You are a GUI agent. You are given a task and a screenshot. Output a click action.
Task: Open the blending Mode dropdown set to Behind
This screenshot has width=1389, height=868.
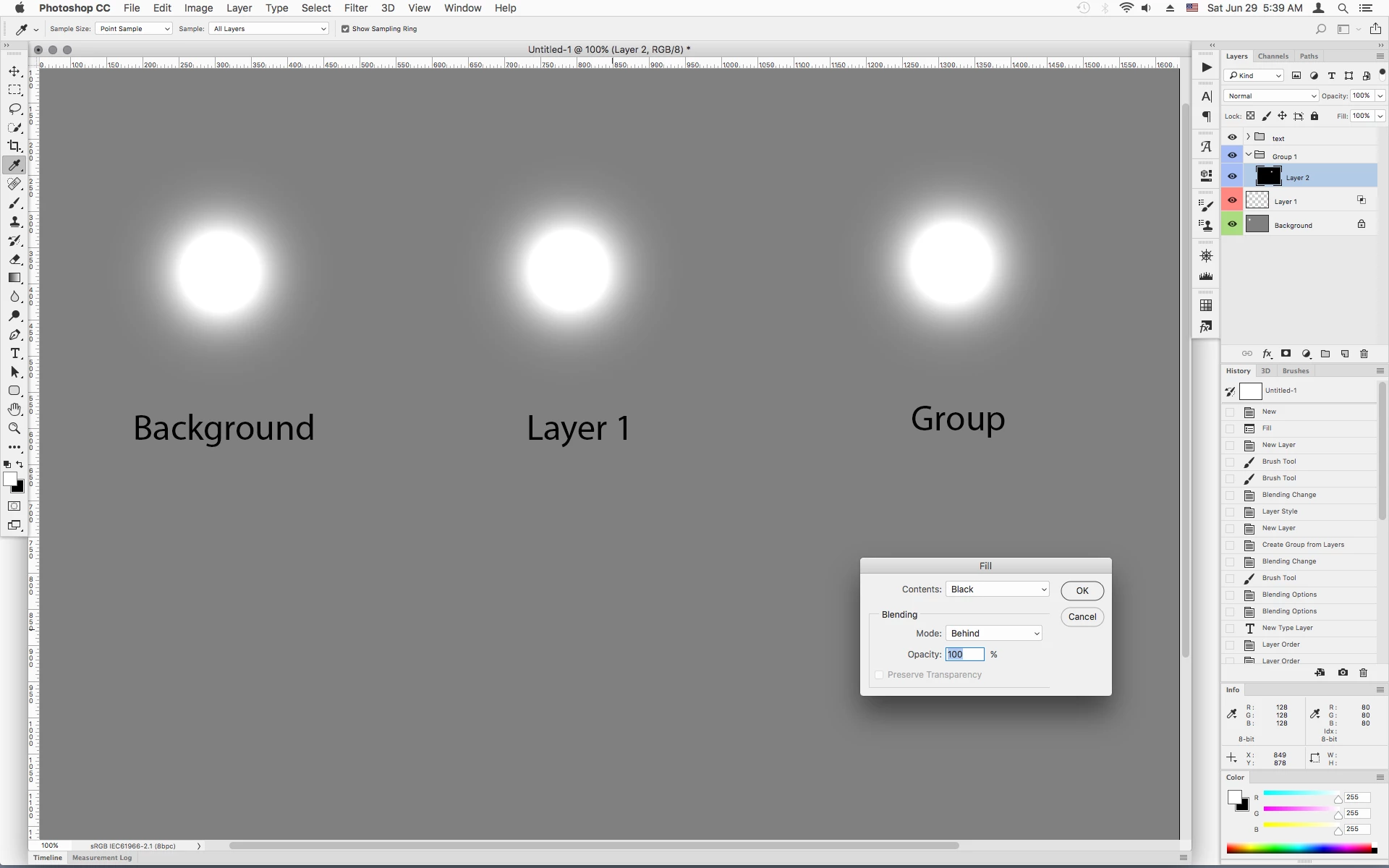tap(993, 634)
